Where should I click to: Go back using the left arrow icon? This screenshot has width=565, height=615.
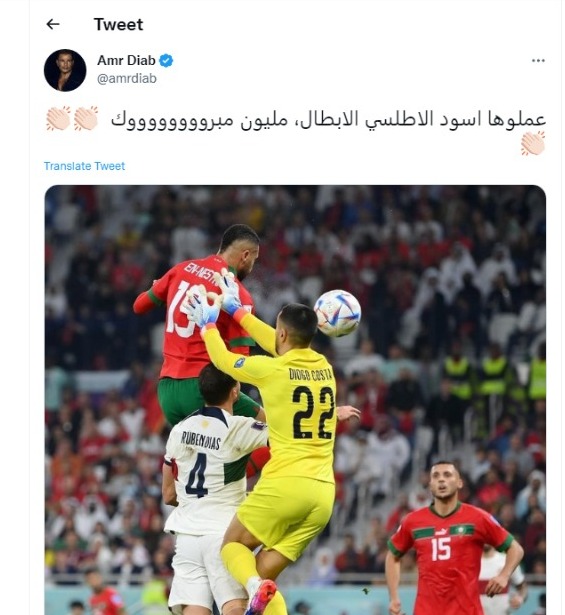click(x=53, y=24)
